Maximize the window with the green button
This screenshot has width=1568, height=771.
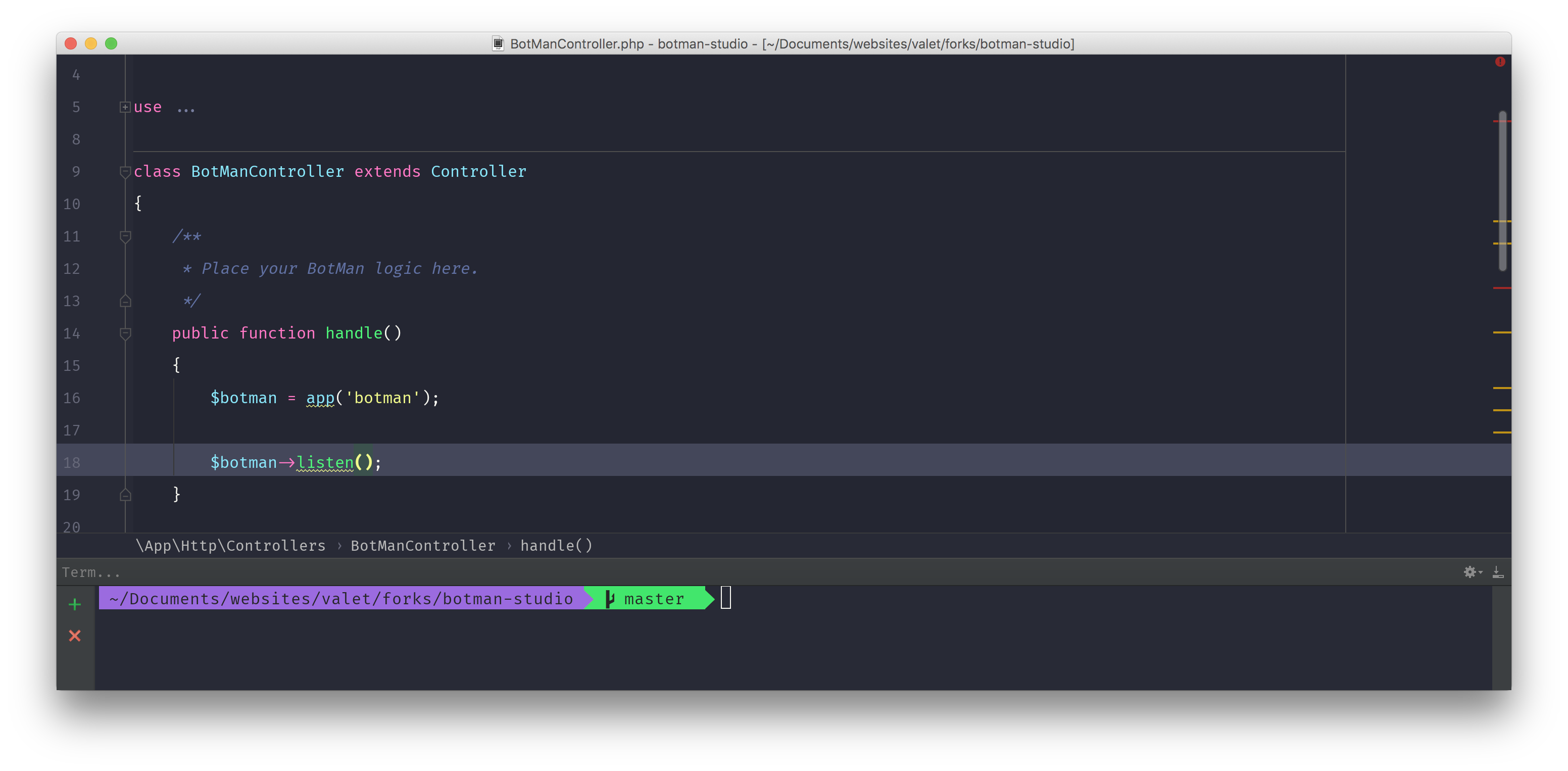pyautogui.click(x=111, y=43)
